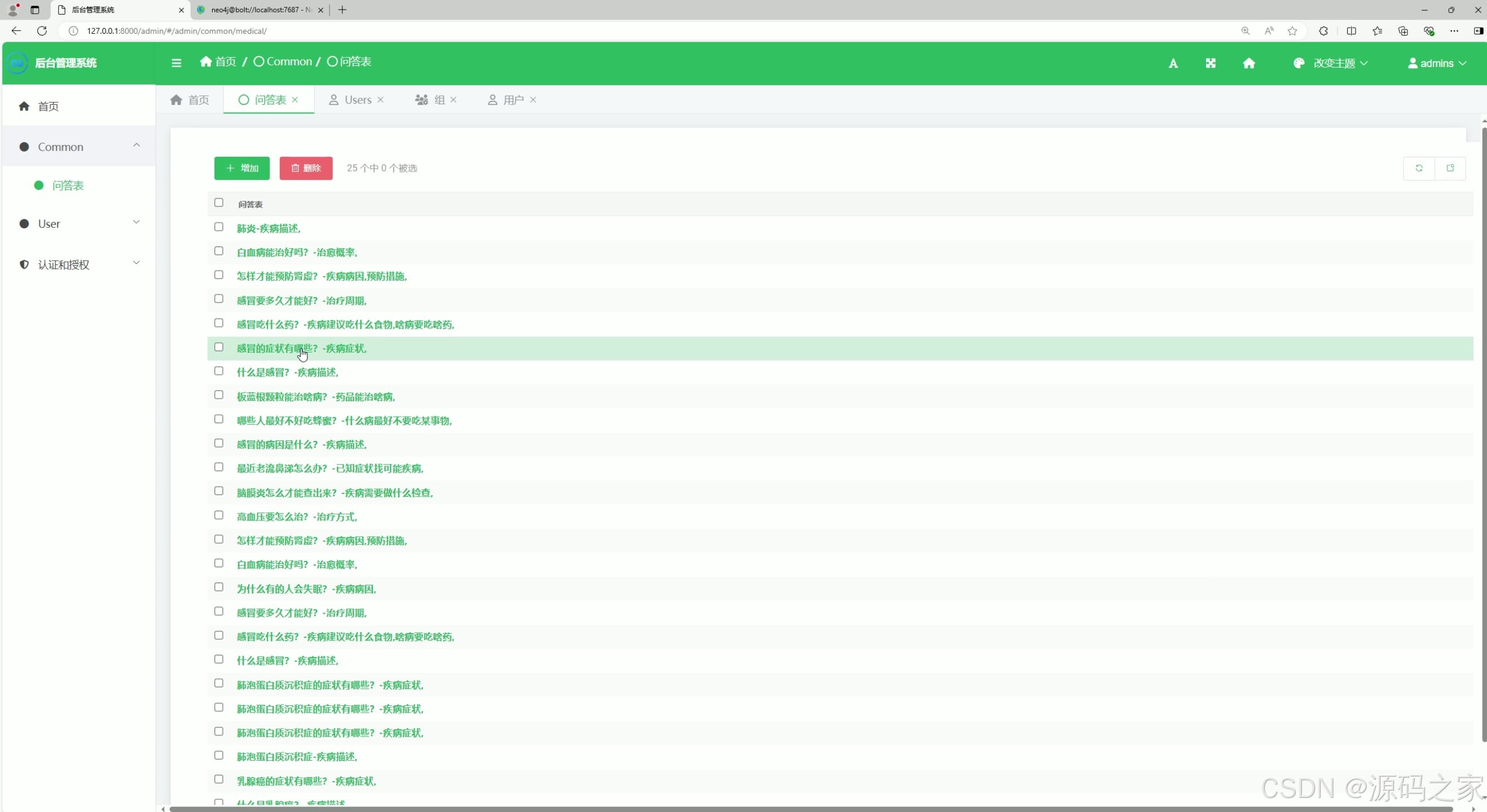1487x812 pixels.
Task: Switch to the 用户 tab
Action: [x=513, y=100]
